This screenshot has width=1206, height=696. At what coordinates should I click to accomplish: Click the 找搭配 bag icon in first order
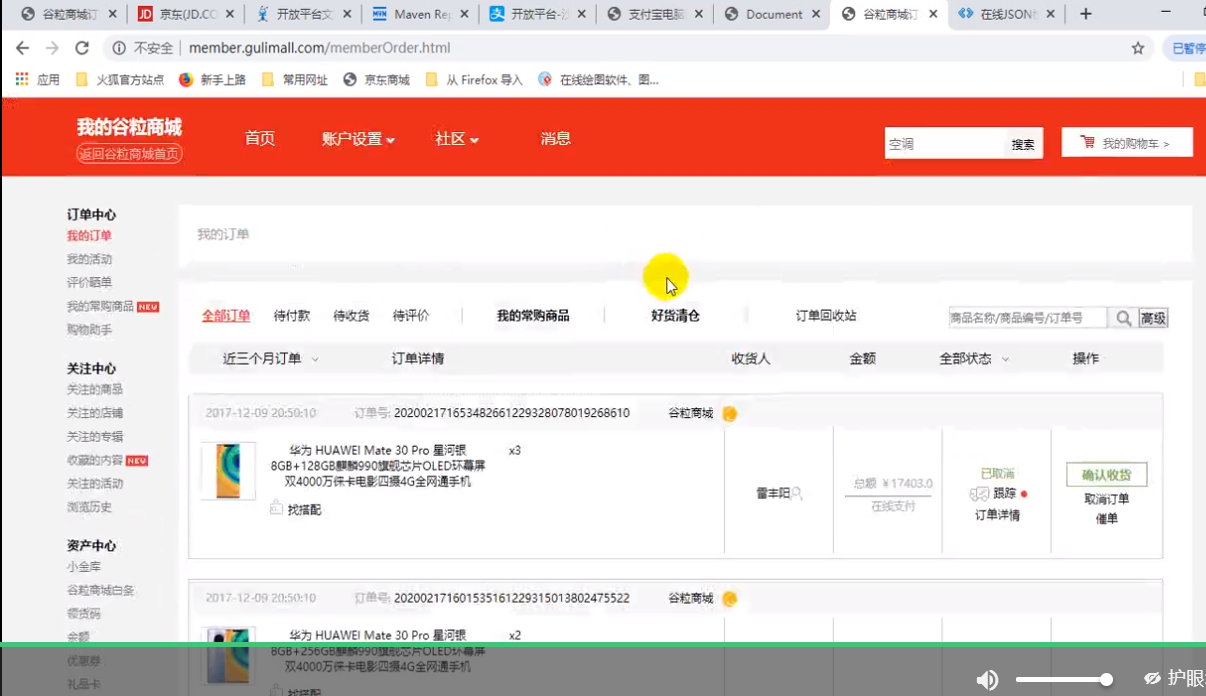pyautogui.click(x=277, y=508)
